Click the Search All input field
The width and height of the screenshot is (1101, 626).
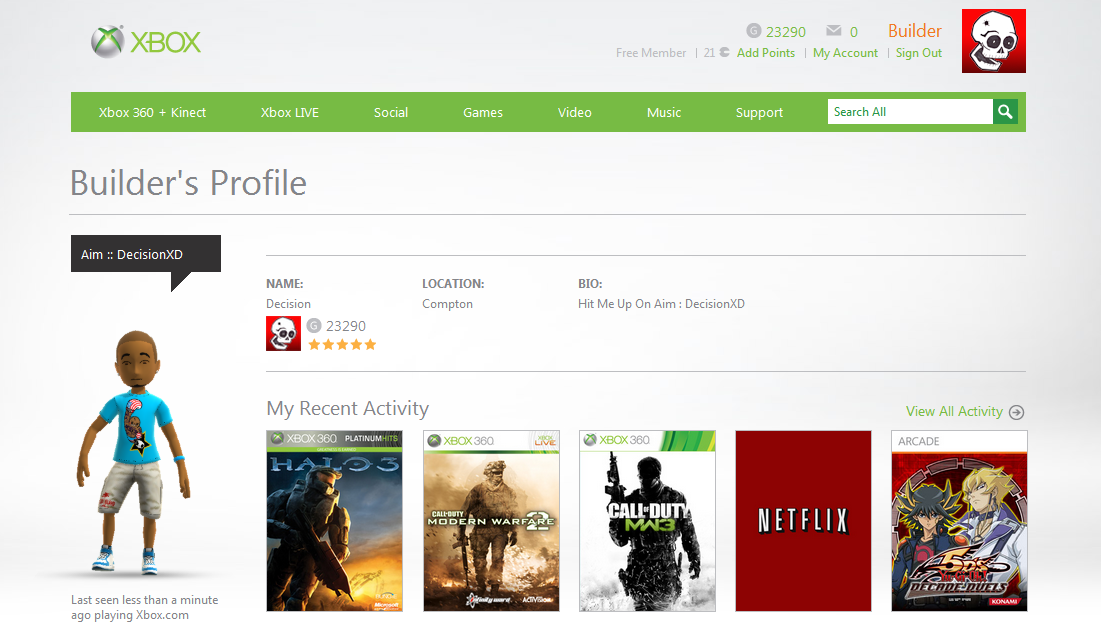tap(910, 112)
